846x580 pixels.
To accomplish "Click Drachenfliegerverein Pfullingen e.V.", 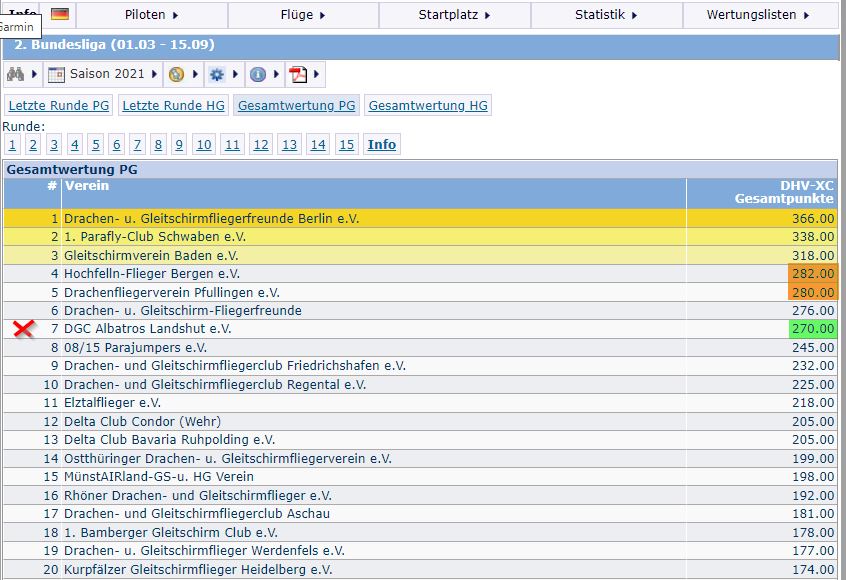I will pyautogui.click(x=172, y=292).
